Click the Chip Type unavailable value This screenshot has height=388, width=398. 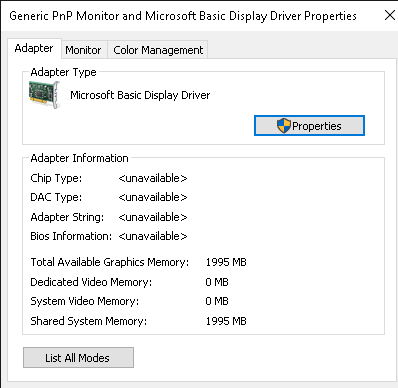[x=153, y=178]
